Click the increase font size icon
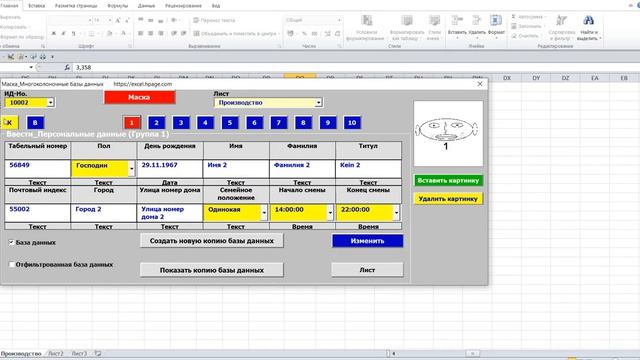 point(118,20)
